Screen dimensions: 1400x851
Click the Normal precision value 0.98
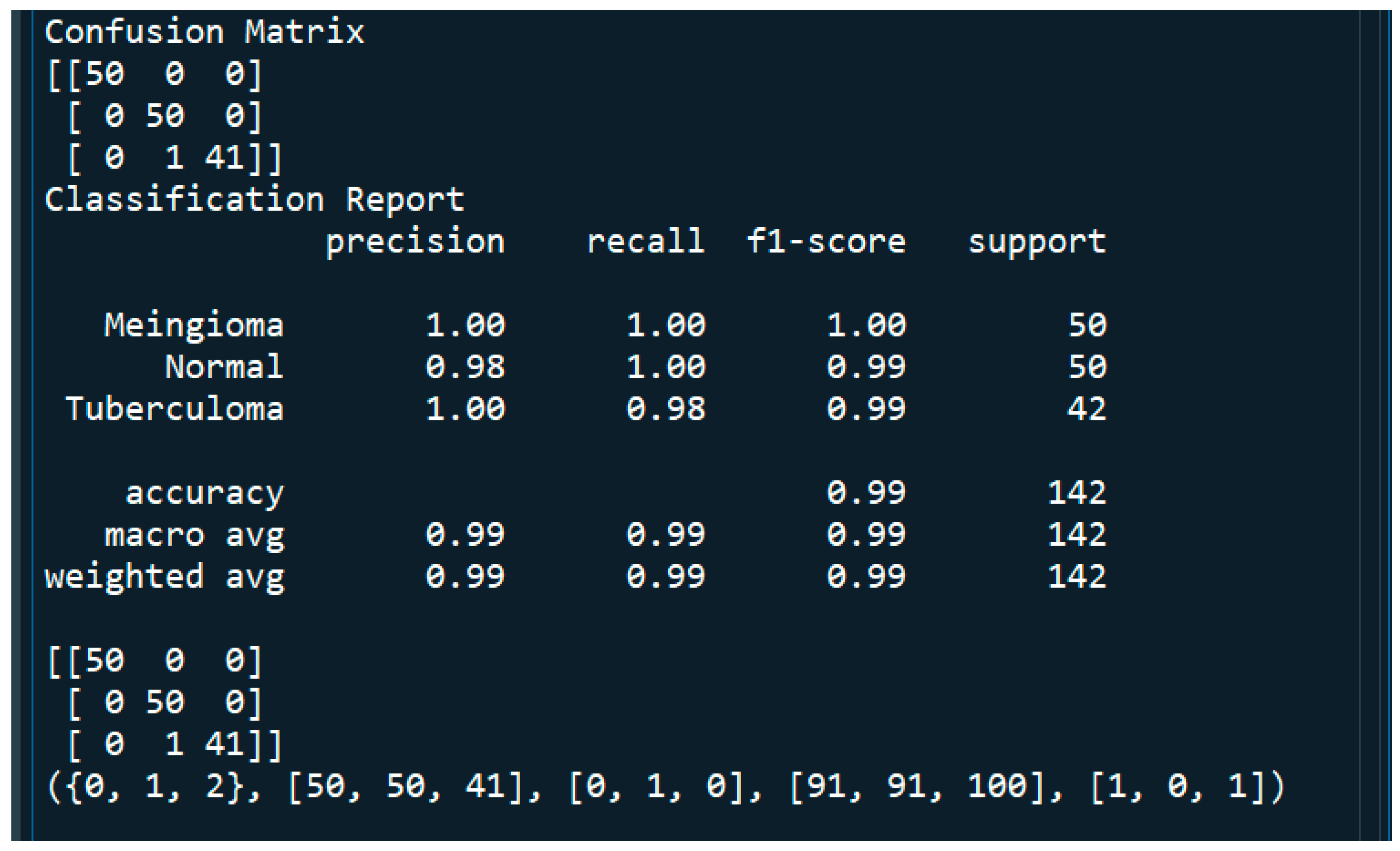[465, 367]
